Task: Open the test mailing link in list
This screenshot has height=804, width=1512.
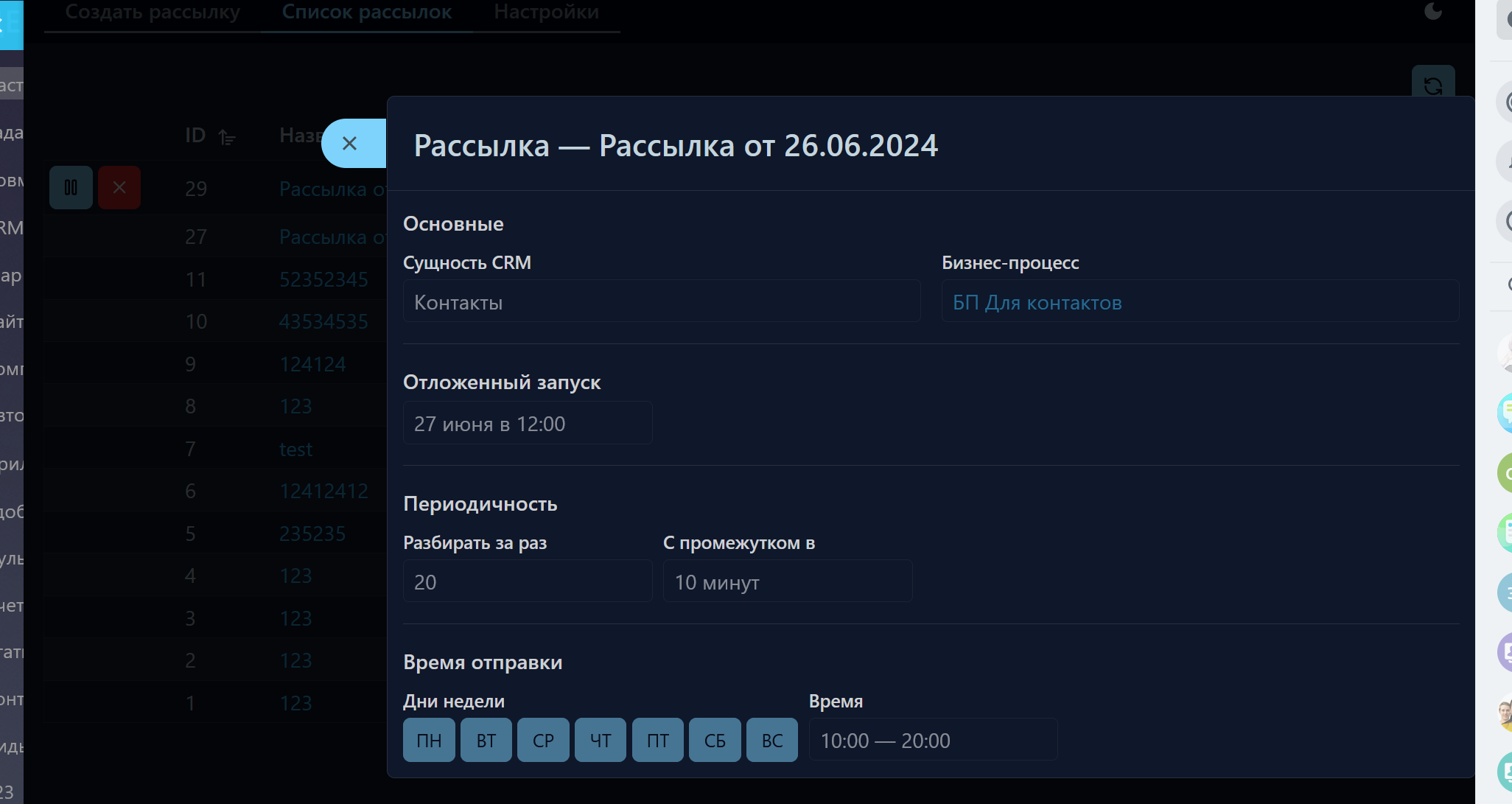Action: pyautogui.click(x=295, y=449)
